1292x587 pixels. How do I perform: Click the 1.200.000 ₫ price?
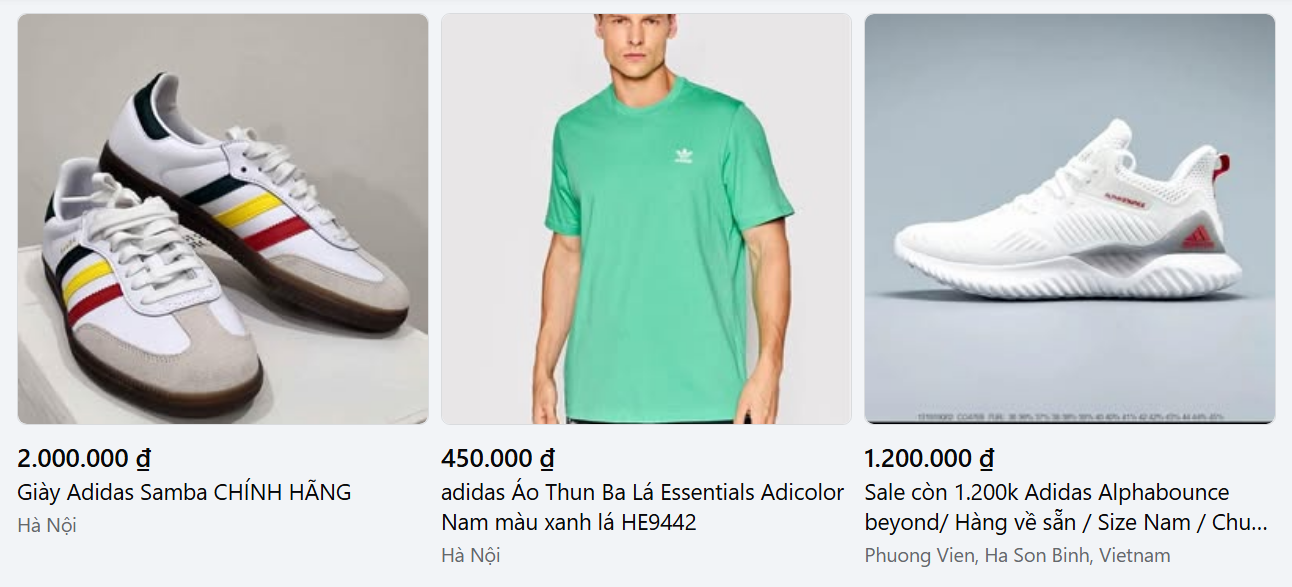(x=929, y=459)
